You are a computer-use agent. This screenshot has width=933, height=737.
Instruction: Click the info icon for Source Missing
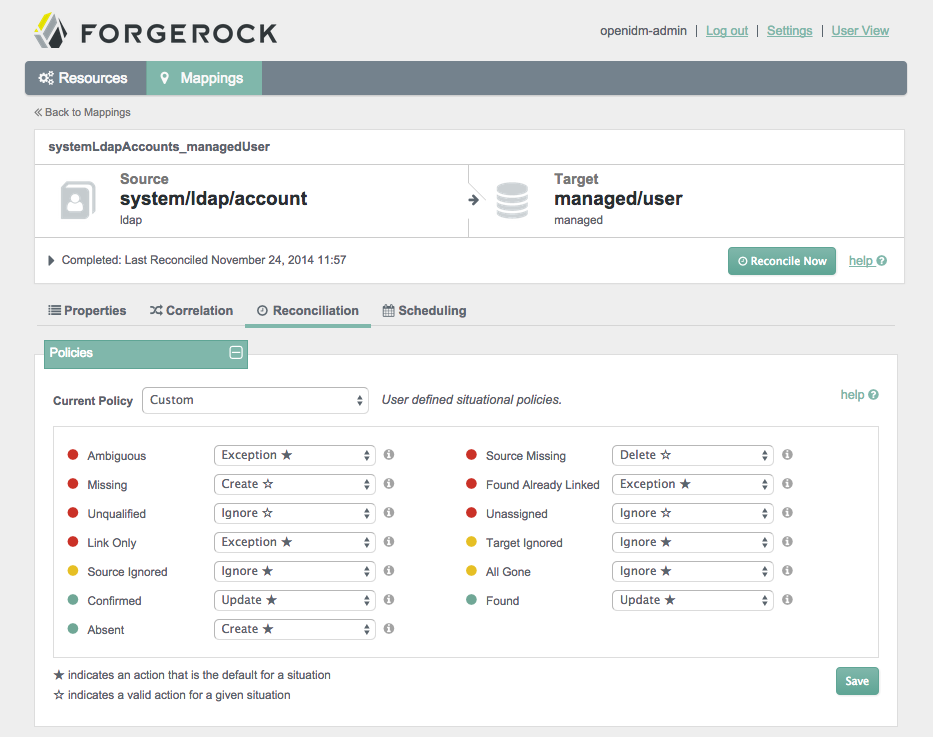(787, 455)
